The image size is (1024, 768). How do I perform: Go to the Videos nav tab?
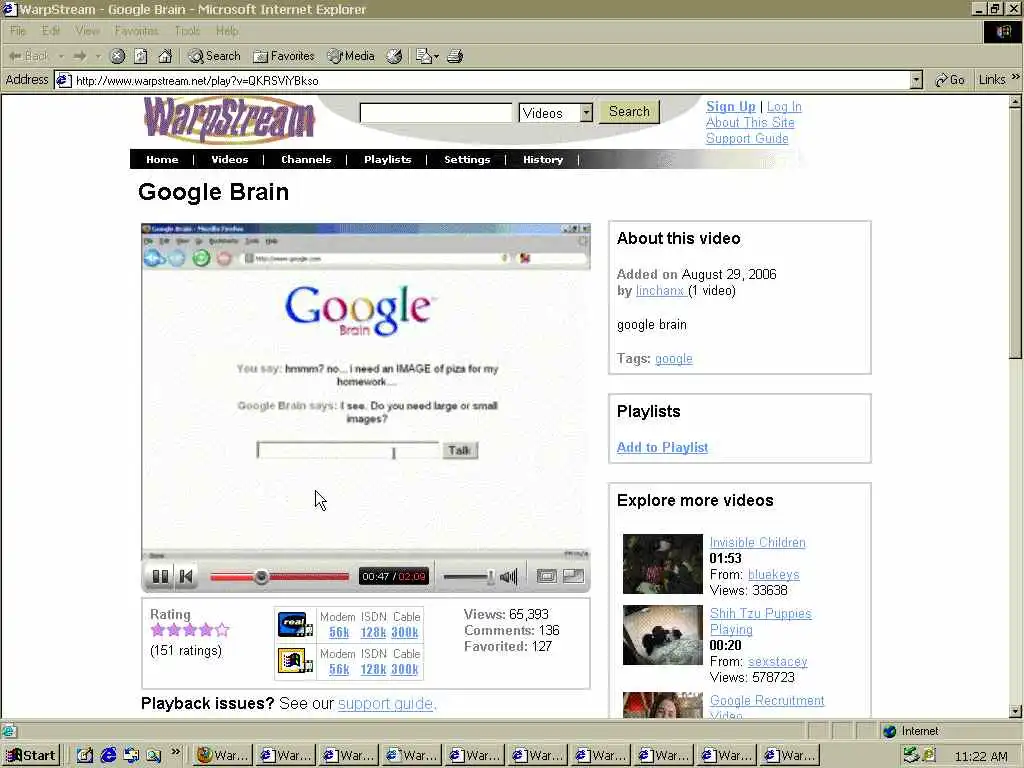coord(229,159)
